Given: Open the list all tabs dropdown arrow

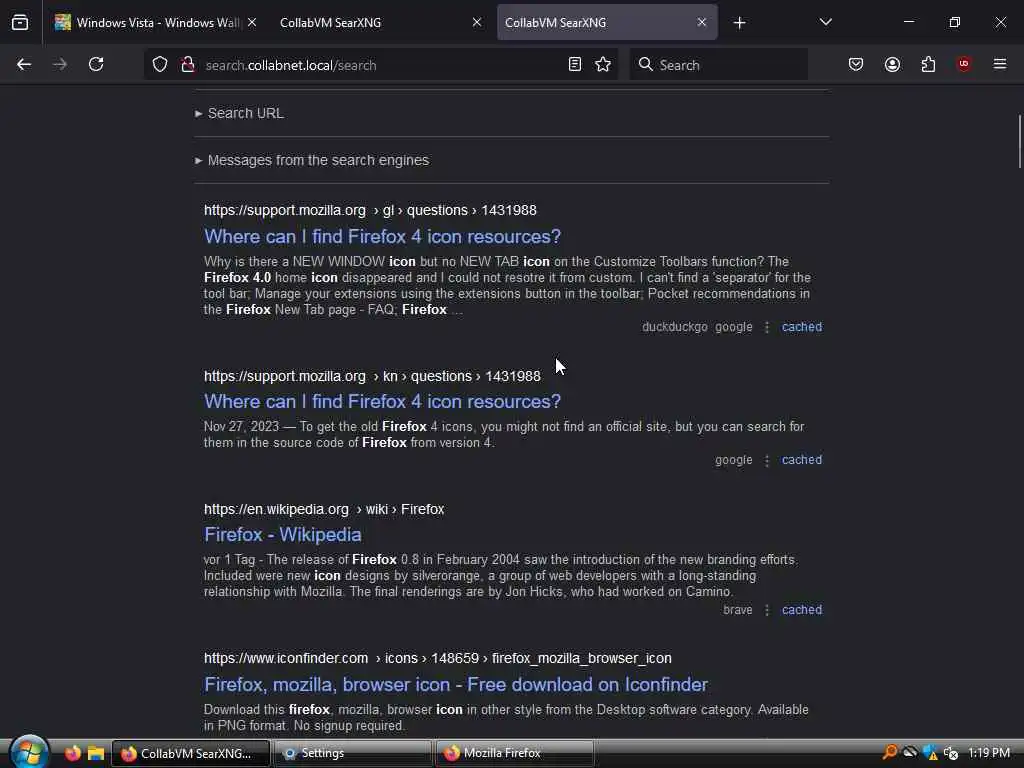Looking at the screenshot, I should (x=825, y=23).
